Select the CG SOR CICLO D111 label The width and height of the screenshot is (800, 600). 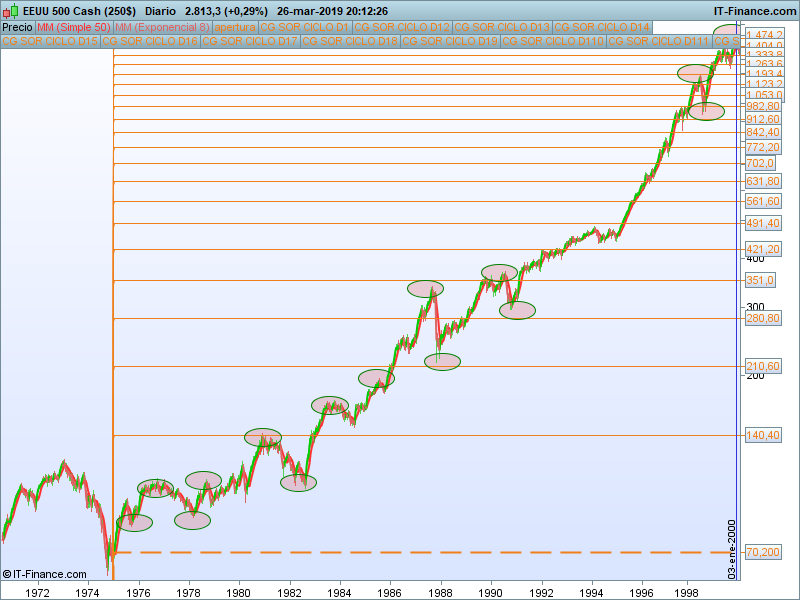659,41
